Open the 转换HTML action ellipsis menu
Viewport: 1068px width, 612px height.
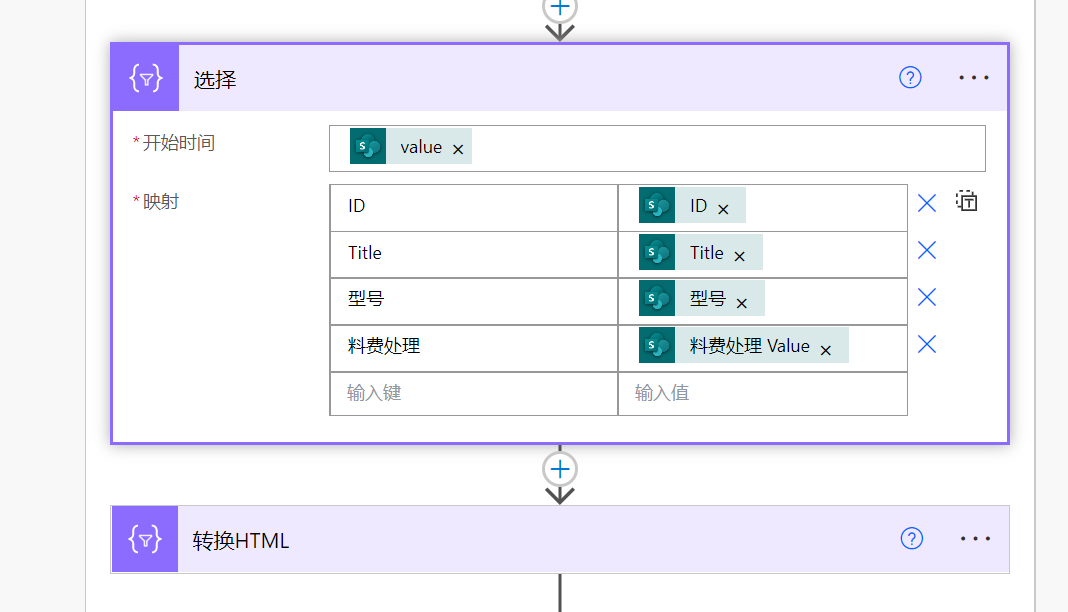pyautogui.click(x=974, y=539)
